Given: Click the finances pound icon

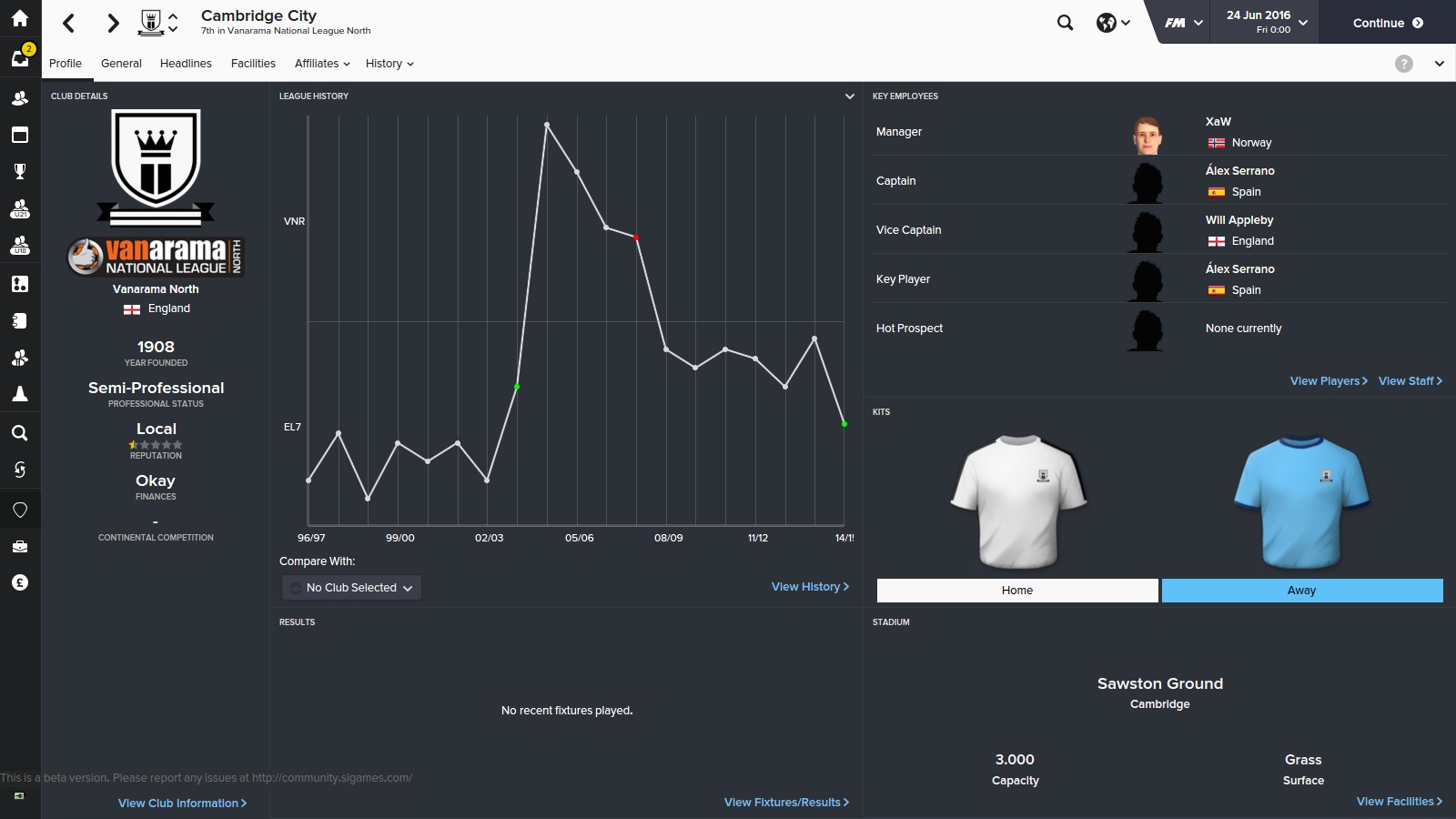Looking at the screenshot, I should click(20, 582).
